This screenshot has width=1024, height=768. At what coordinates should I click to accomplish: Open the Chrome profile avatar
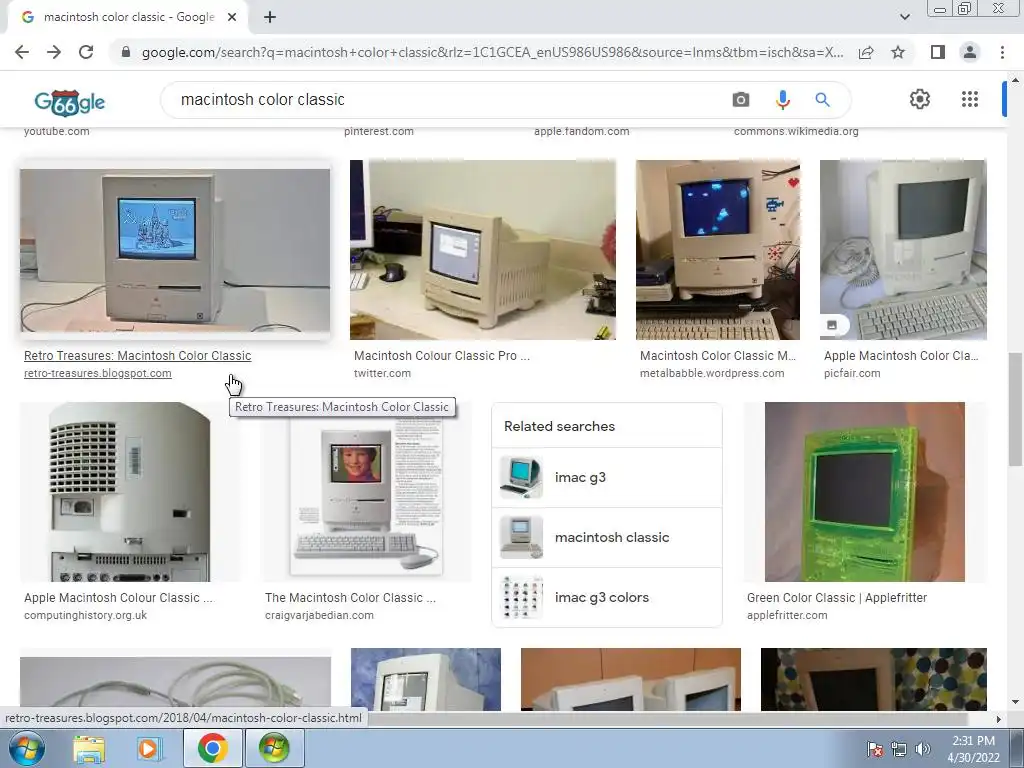970,52
